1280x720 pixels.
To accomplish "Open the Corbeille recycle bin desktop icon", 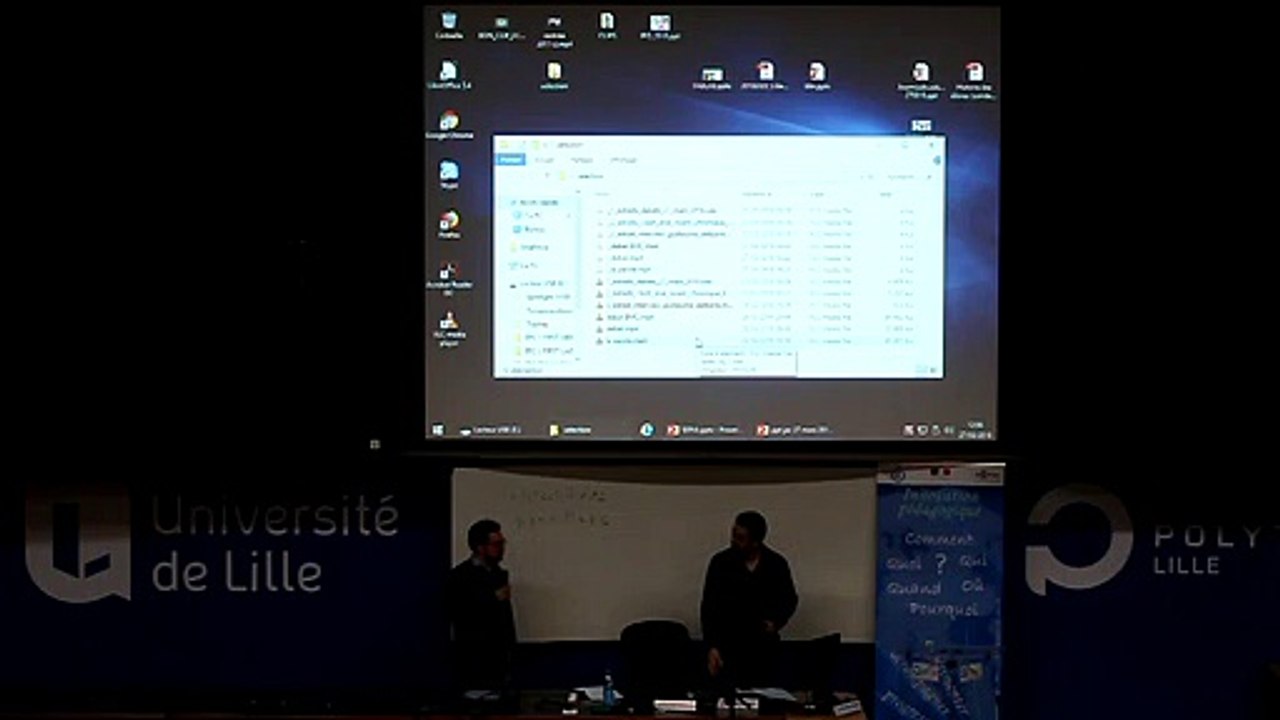I will 449,25.
